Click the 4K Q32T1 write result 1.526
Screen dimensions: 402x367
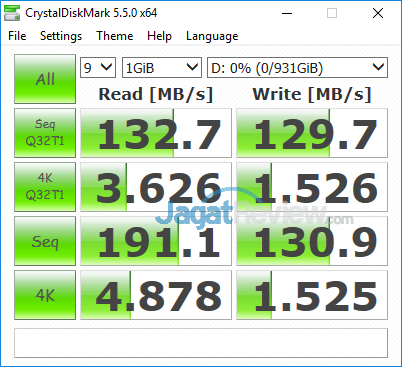click(312, 187)
